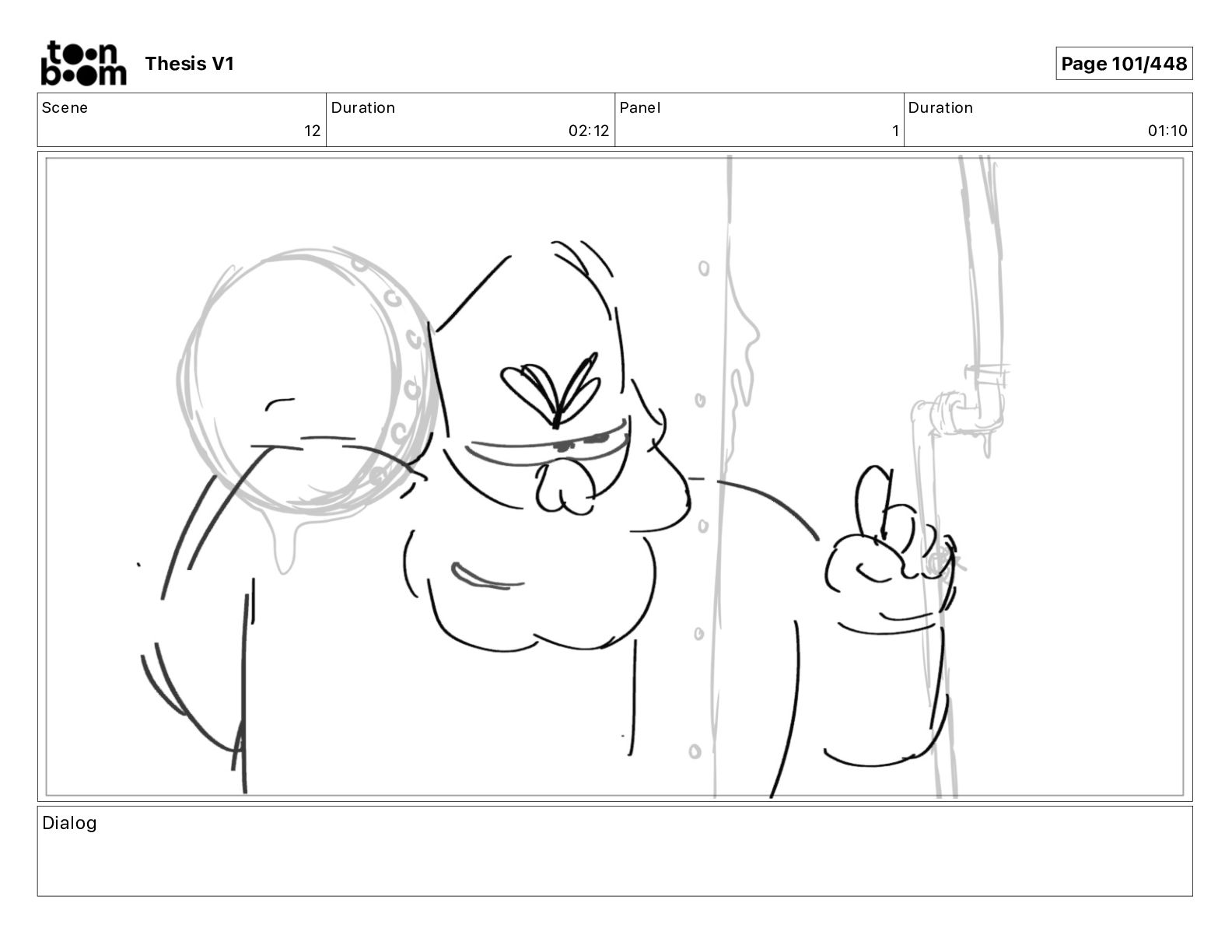This screenshot has height=952, width=1232.
Task: Click the 'Panel' header label
Action: pos(640,107)
